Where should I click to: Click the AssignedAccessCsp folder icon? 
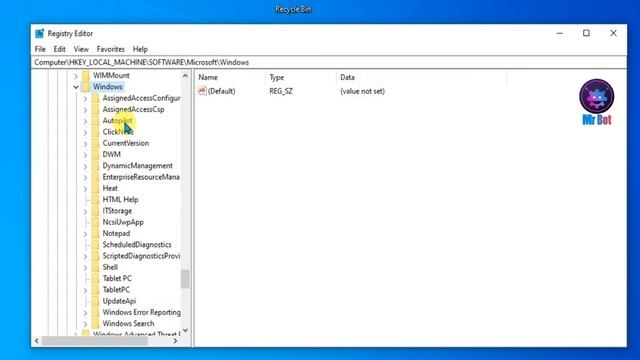tap(96, 109)
